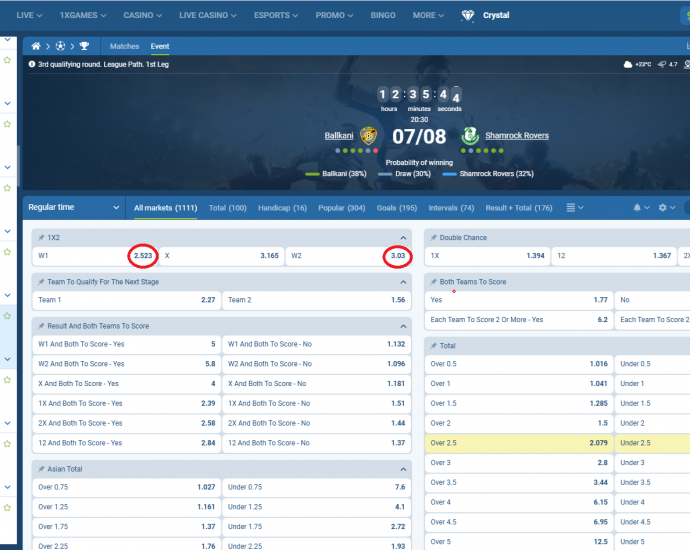Screen dimensions: 690x550
Task: Open the CASINO menu
Action: (143, 15)
